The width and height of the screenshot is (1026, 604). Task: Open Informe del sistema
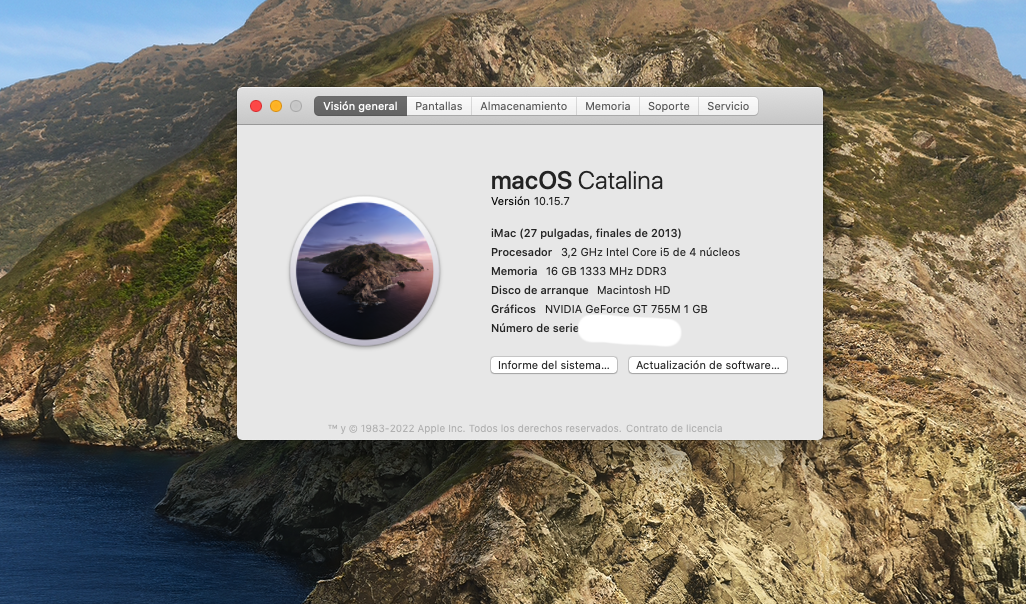554,365
